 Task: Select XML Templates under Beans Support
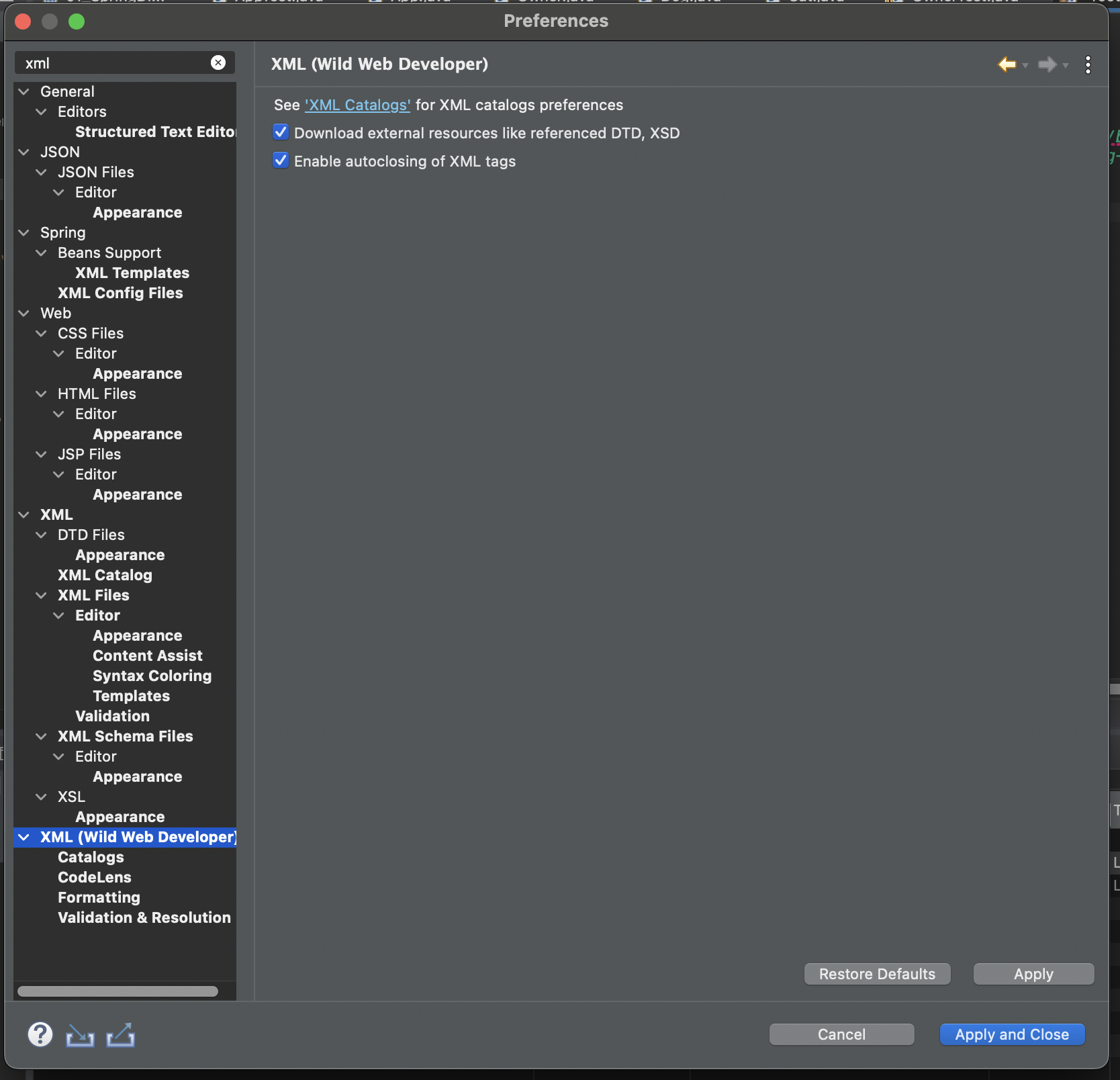(x=132, y=273)
